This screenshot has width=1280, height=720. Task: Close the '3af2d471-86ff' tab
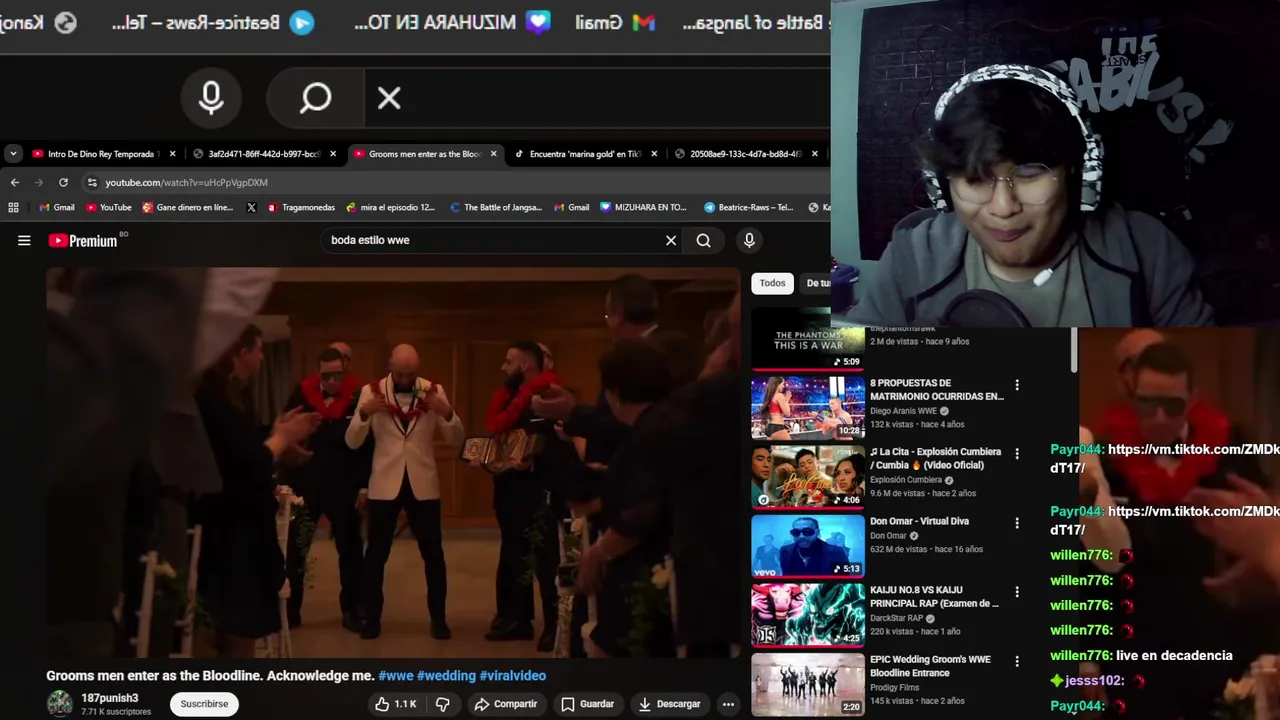(333, 154)
